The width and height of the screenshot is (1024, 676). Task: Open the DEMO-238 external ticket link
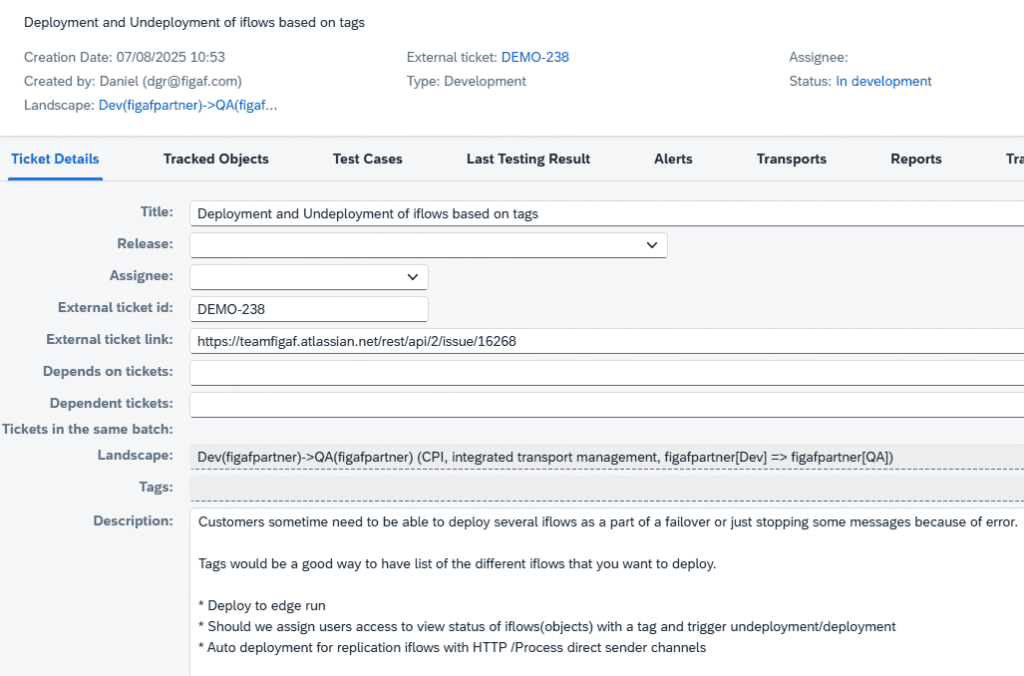(535, 57)
